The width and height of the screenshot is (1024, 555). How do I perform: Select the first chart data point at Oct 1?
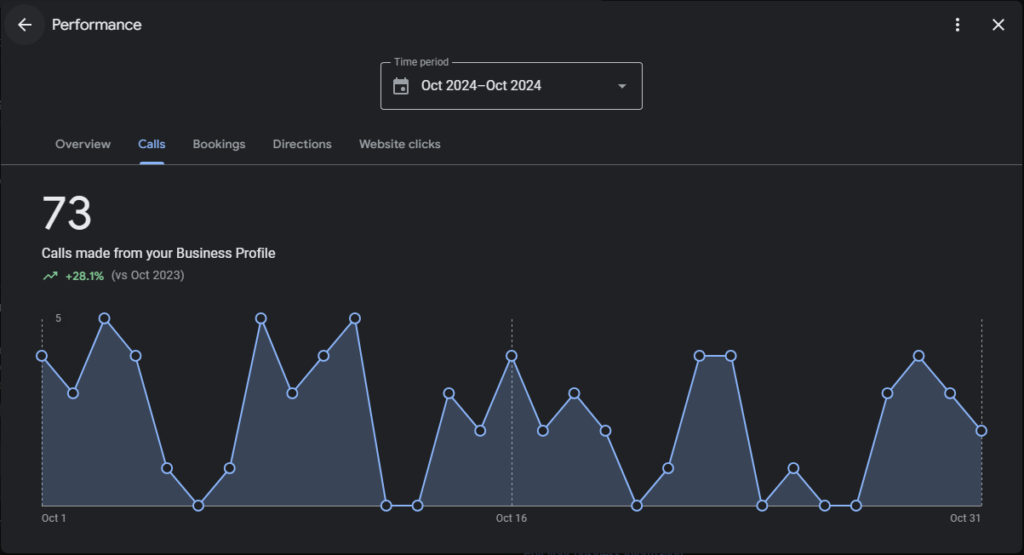point(42,356)
